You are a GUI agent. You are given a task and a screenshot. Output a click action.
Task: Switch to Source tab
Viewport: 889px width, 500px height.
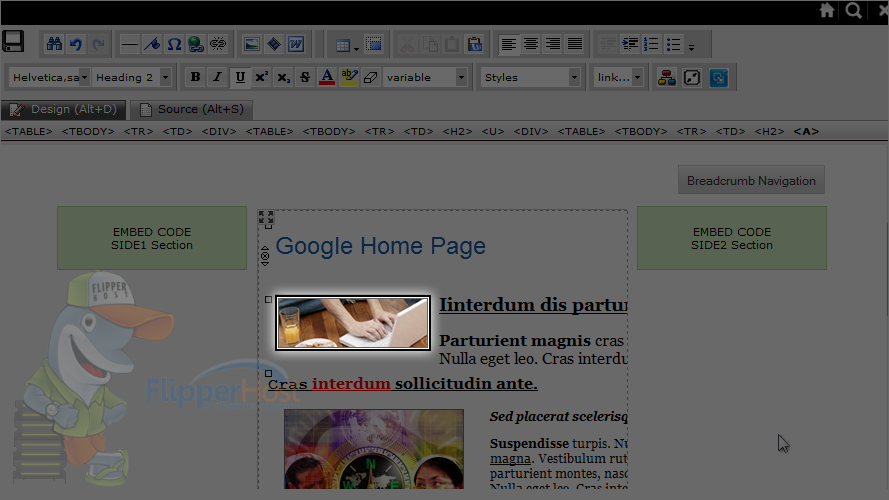coord(192,109)
